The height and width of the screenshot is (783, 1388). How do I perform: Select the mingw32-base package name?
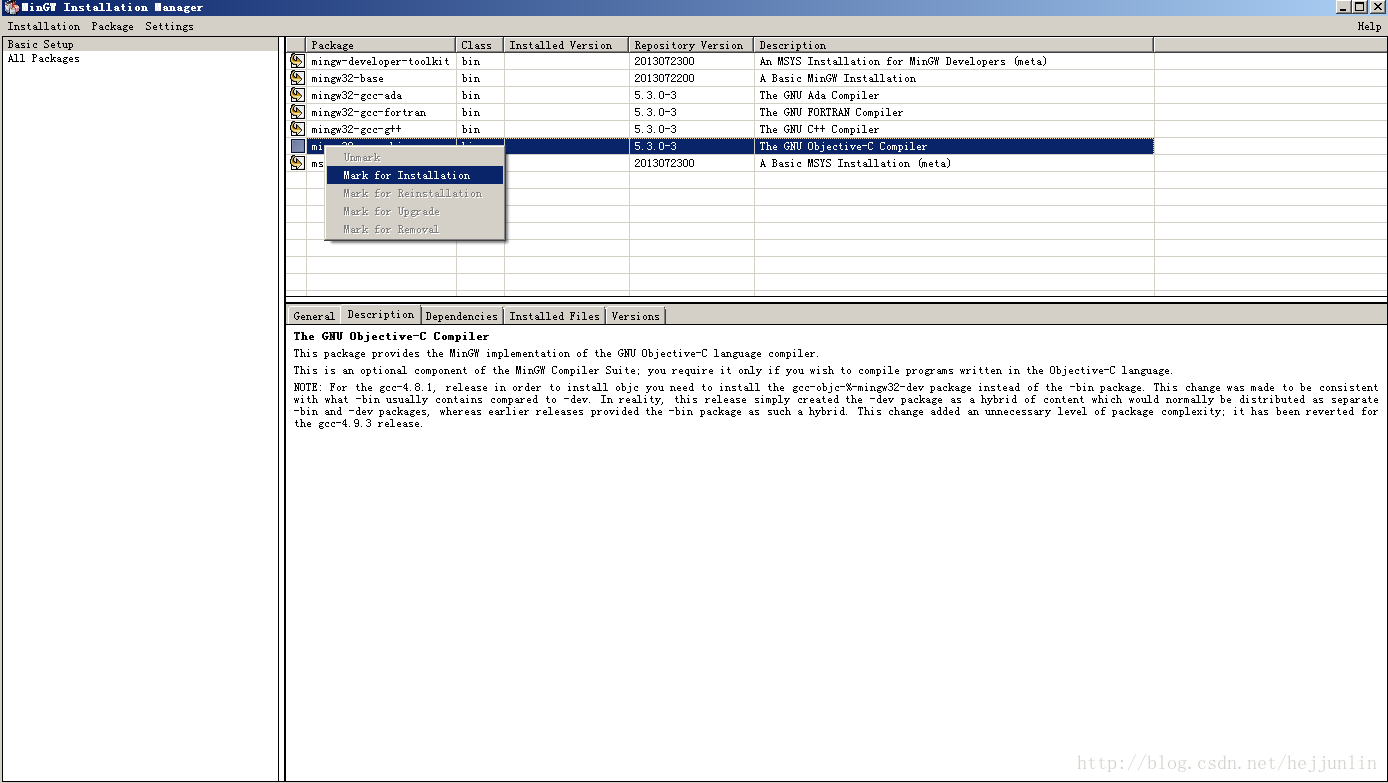347,78
